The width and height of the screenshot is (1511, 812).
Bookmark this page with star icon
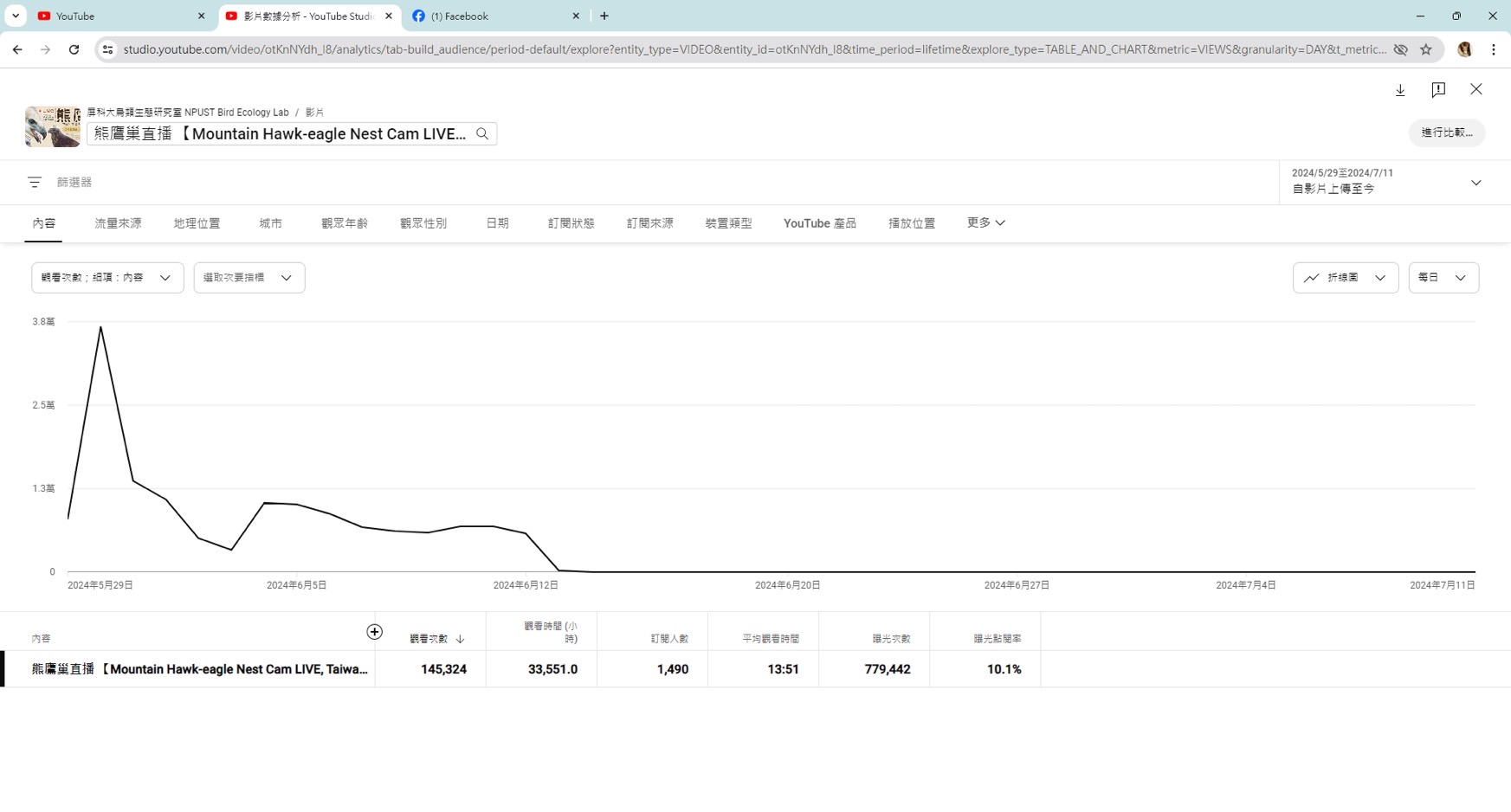[x=1426, y=49]
